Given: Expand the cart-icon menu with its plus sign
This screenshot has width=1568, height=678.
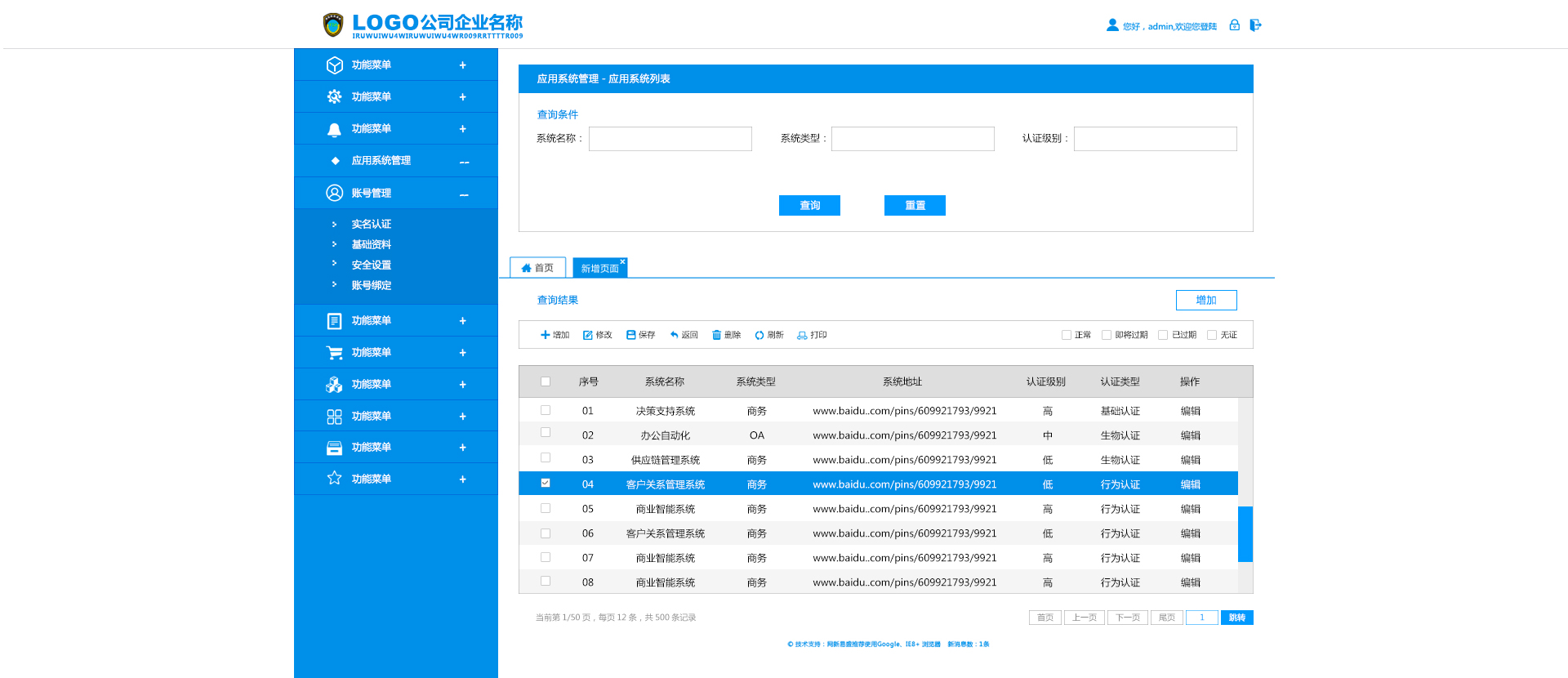Looking at the screenshot, I should (x=463, y=353).
